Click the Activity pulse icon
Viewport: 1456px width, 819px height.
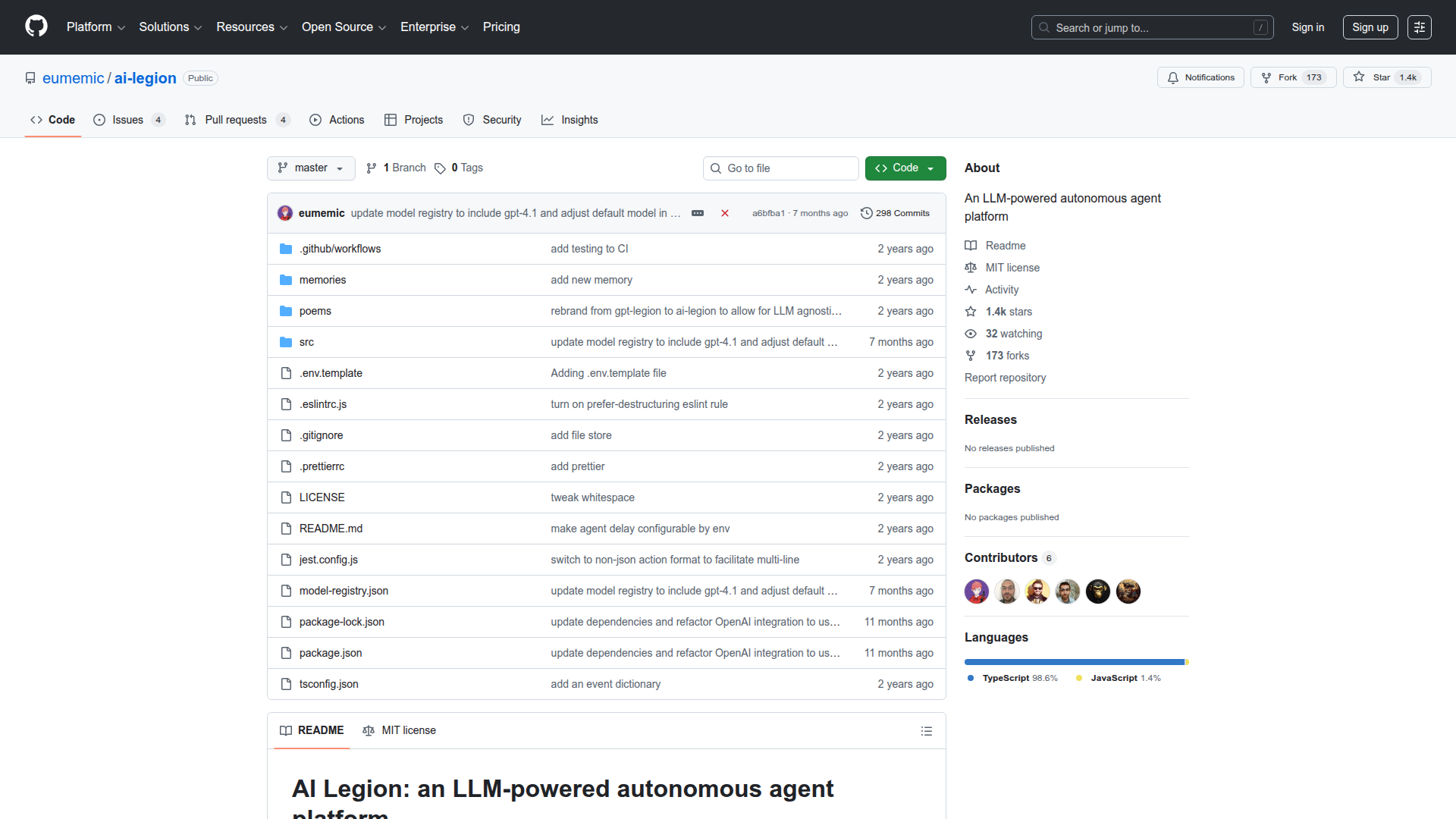[x=971, y=290]
